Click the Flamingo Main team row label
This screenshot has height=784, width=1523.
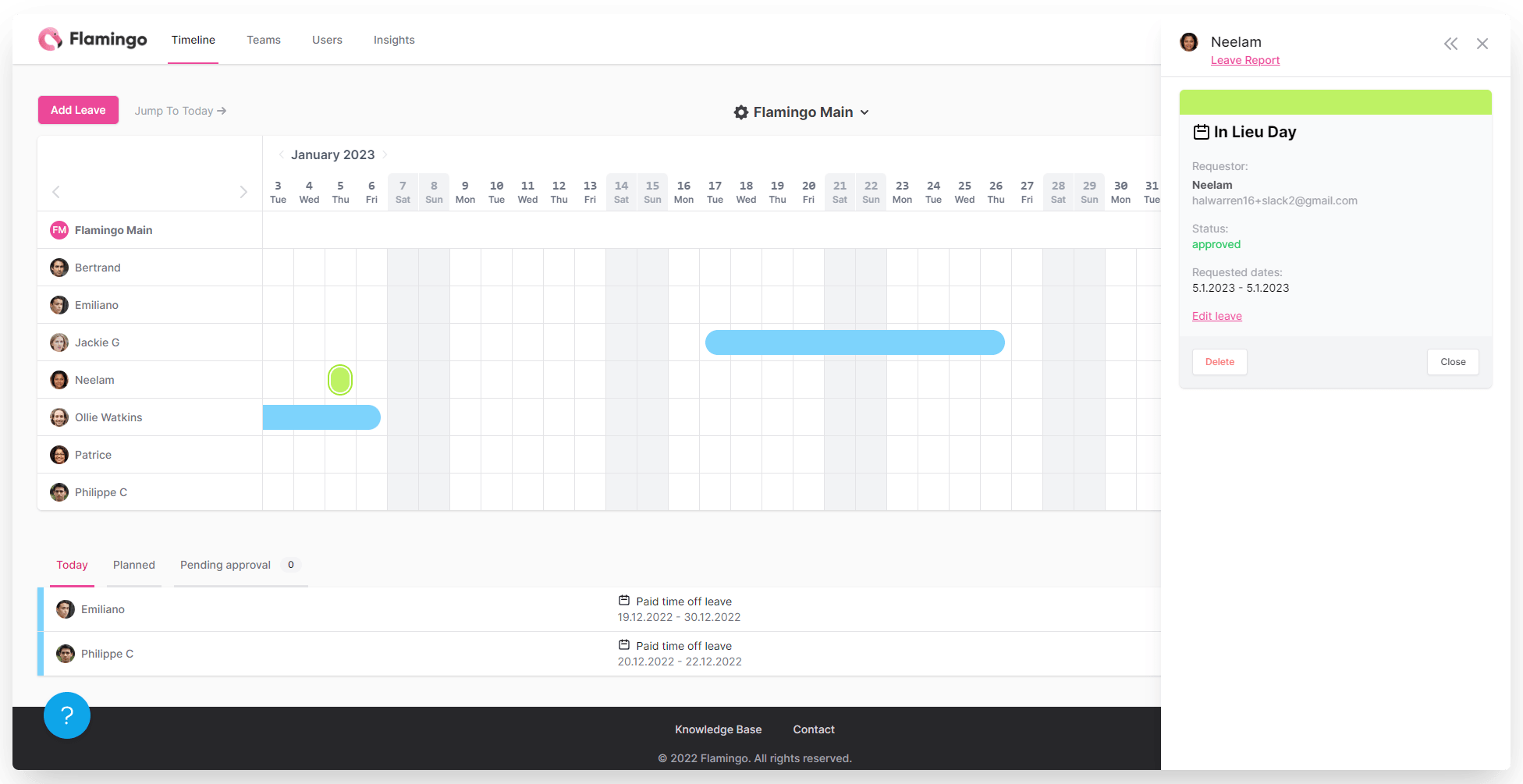[x=113, y=230]
